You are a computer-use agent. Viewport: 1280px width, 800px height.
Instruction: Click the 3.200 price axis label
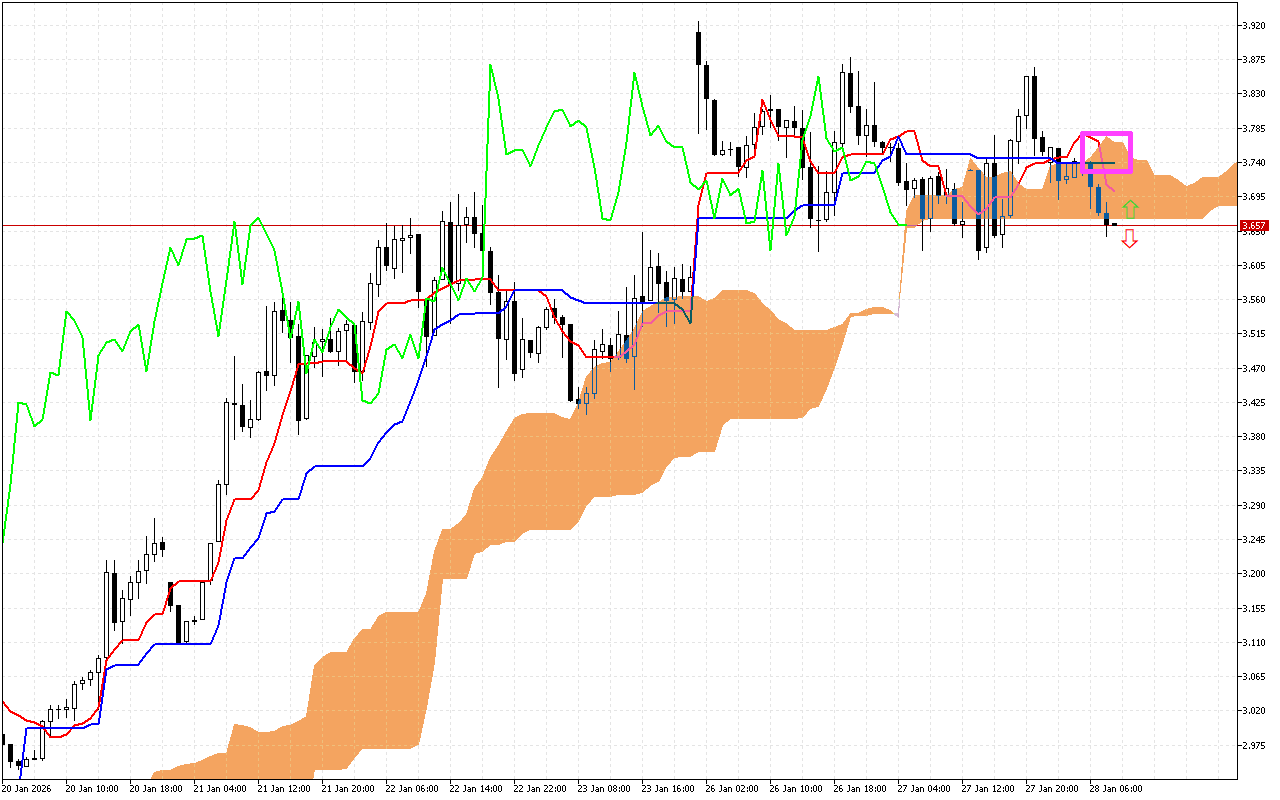point(1254,574)
